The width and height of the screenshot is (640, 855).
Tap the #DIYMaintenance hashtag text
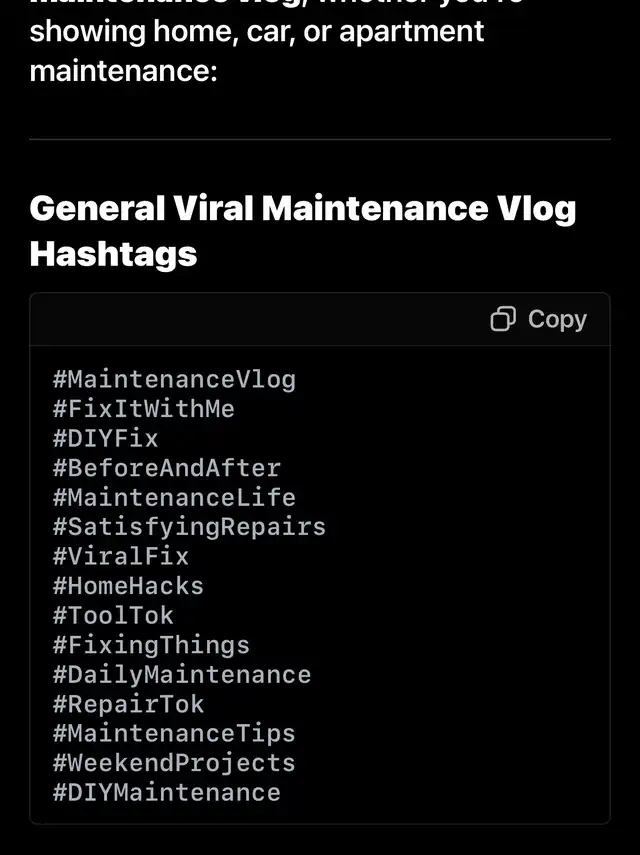(167, 792)
